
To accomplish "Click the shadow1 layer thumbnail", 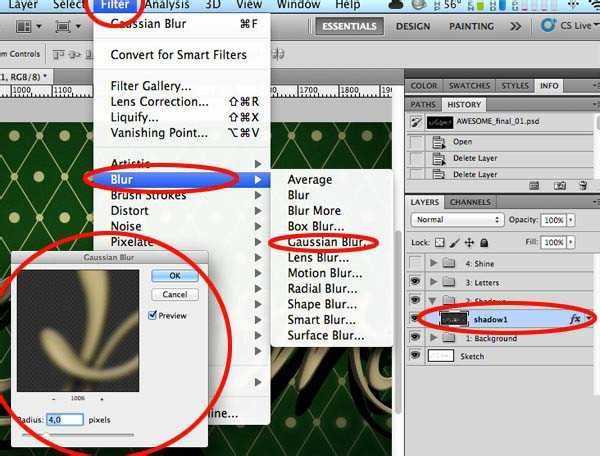I will pos(454,319).
